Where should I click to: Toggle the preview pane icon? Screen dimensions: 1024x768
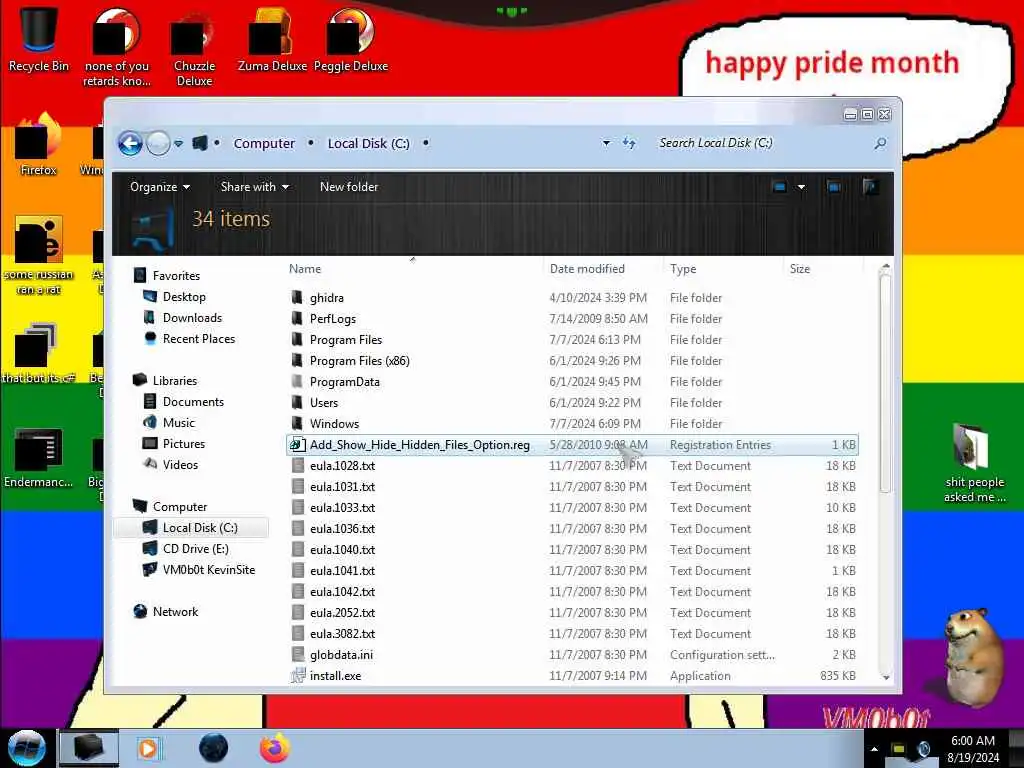[834, 187]
